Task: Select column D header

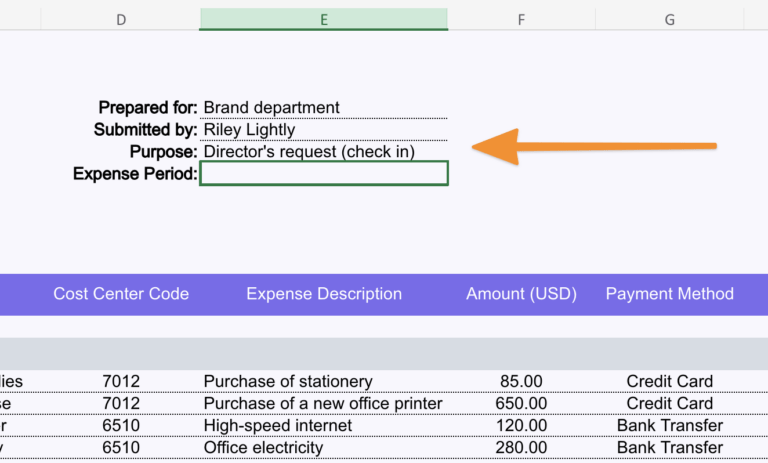Action: pyautogui.click(x=121, y=19)
